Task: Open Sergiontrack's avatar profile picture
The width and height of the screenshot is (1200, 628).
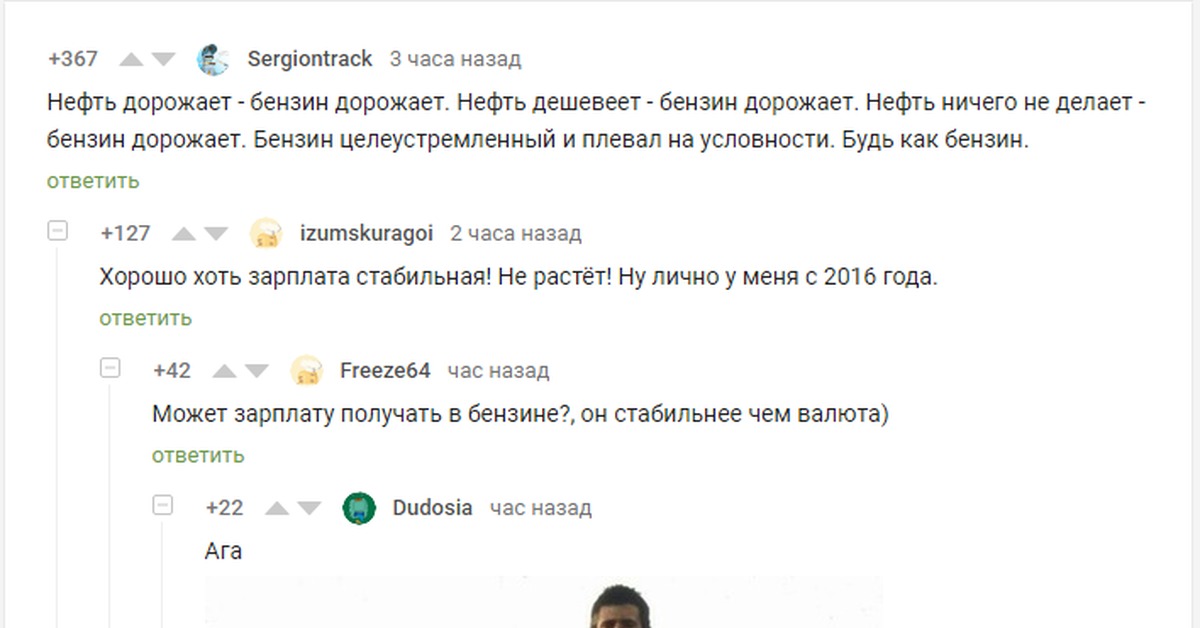Action: pyautogui.click(x=213, y=60)
